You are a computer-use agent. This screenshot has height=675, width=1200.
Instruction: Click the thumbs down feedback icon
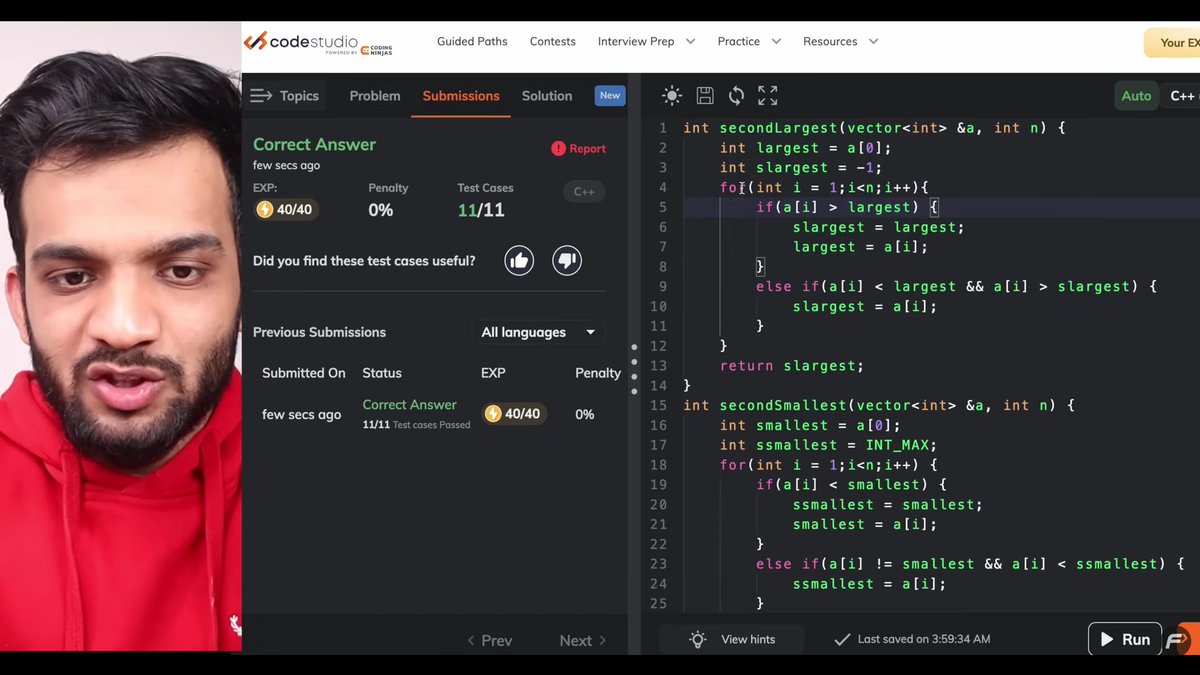[x=567, y=261]
